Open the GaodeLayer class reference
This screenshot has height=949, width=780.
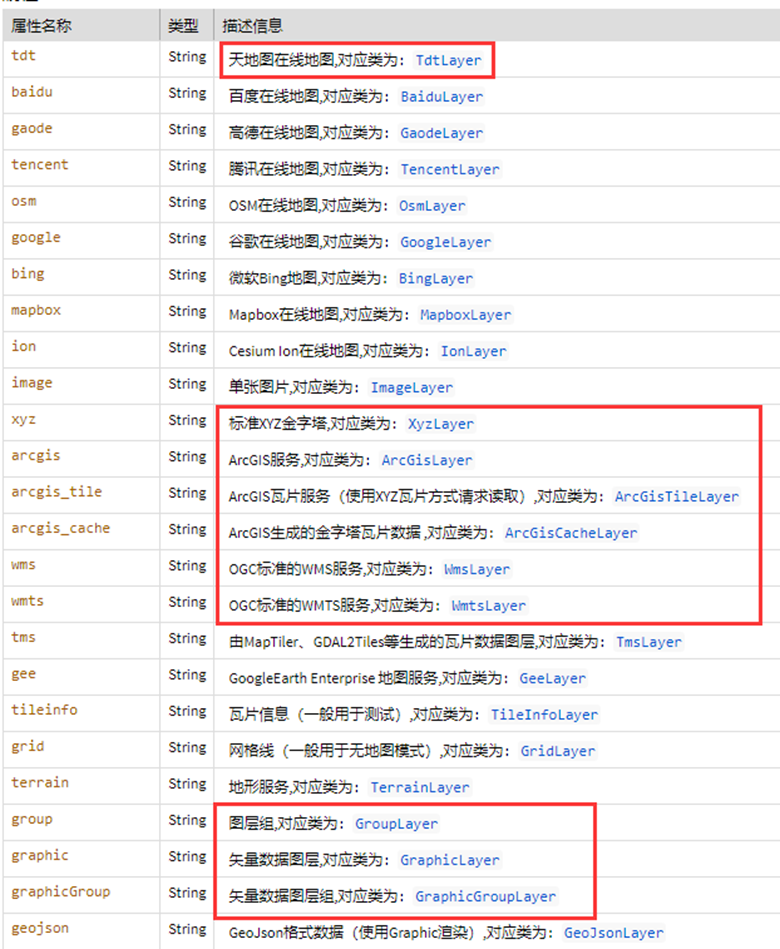tap(441, 133)
